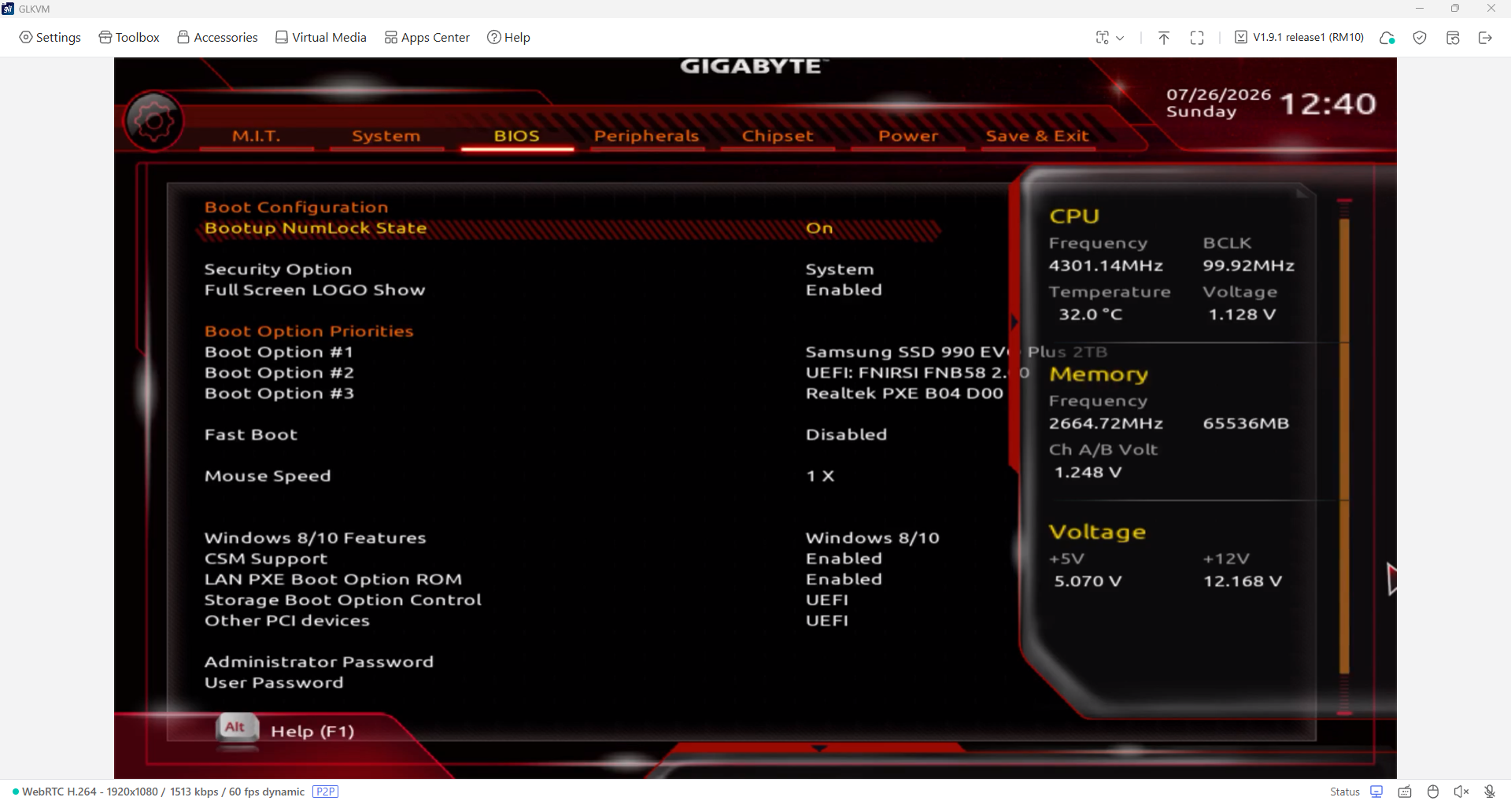Image resolution: width=1511 pixels, height=812 pixels.
Task: Toggle the muted speaker icon
Action: [1461, 792]
